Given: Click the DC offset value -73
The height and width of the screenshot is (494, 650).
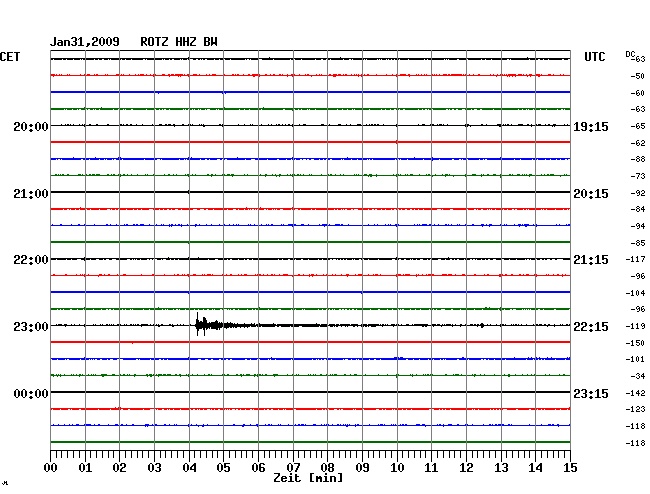Looking at the screenshot, I should 637,176.
